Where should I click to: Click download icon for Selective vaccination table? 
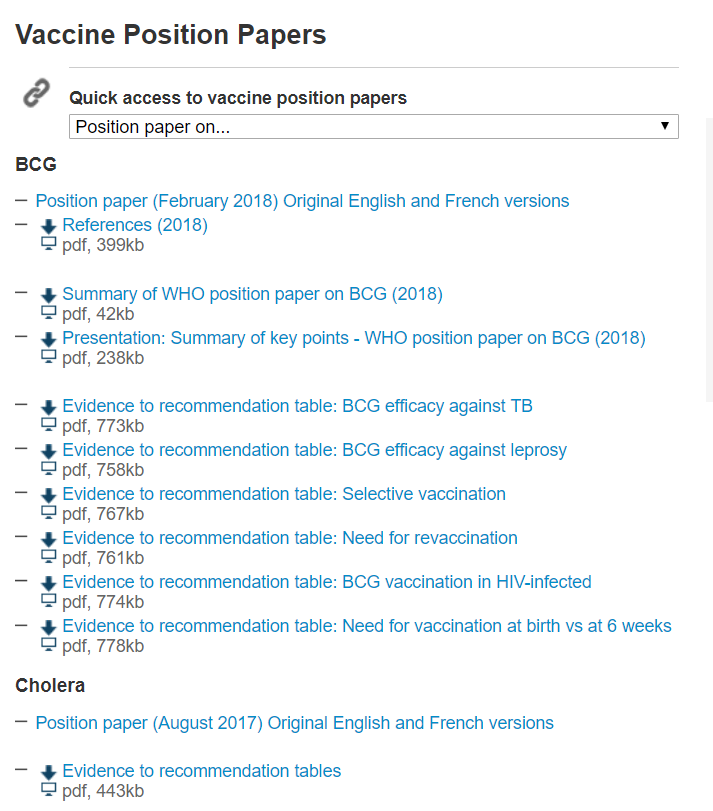click(x=48, y=493)
